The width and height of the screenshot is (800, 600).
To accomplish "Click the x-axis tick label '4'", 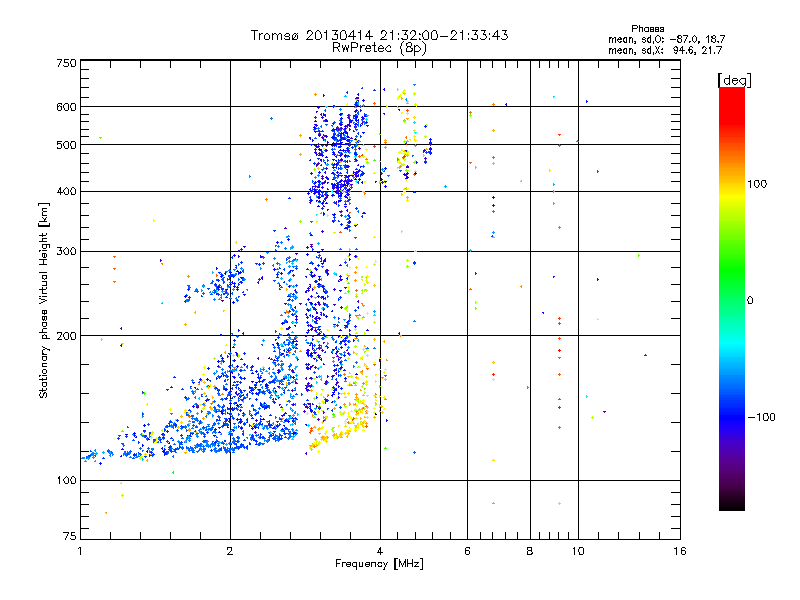I will (x=380, y=551).
